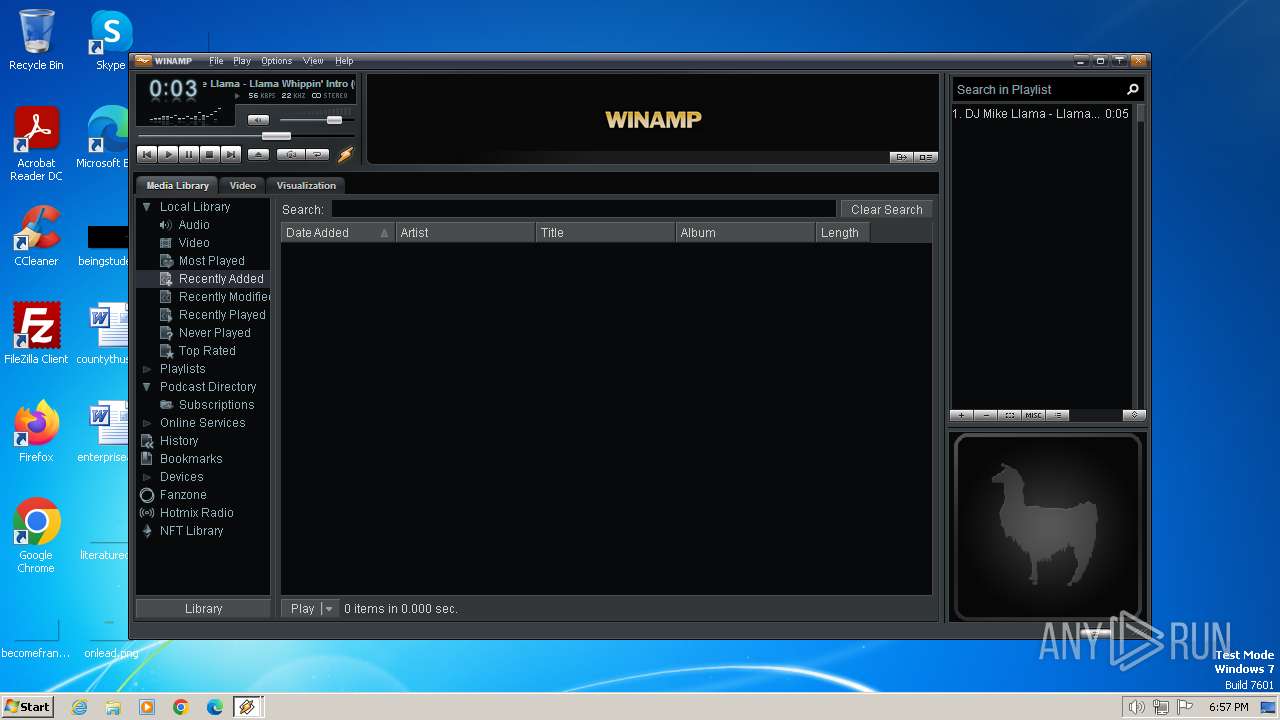Open the Options menu

[x=277, y=61]
